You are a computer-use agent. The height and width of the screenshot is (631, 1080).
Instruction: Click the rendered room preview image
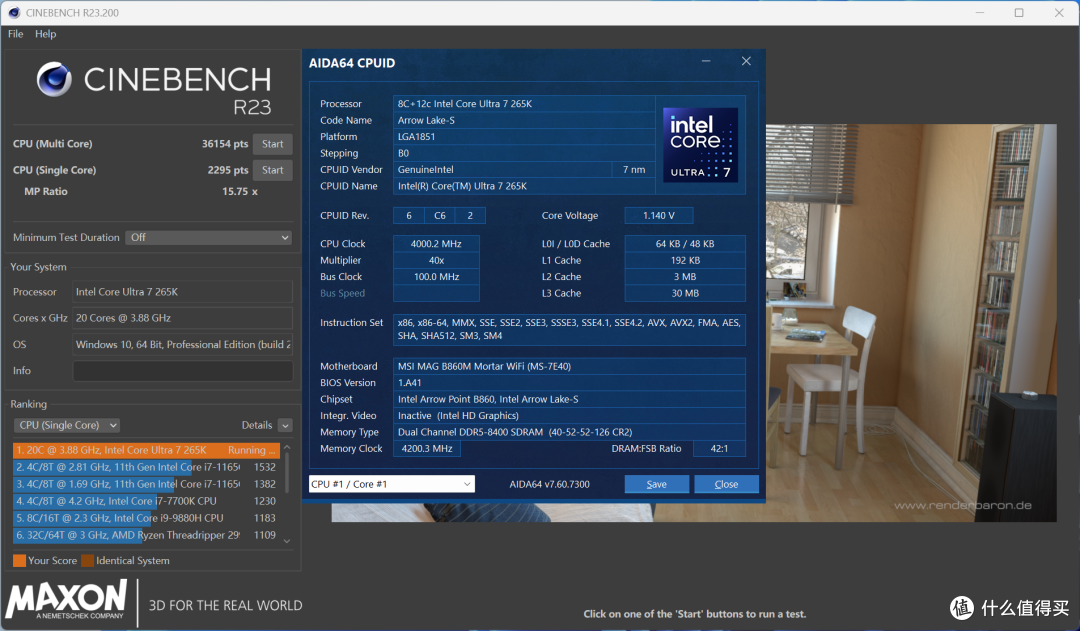(911, 322)
